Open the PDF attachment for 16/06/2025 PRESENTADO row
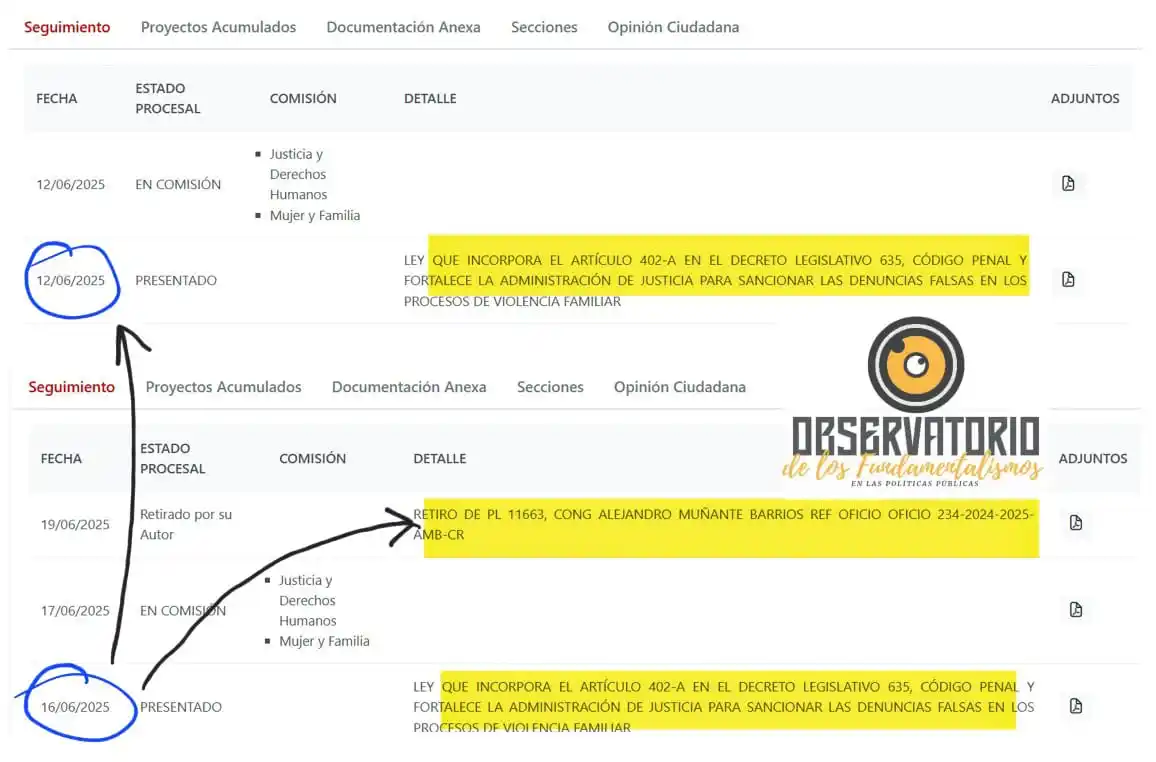The height and width of the screenshot is (762, 1156). click(x=1076, y=706)
